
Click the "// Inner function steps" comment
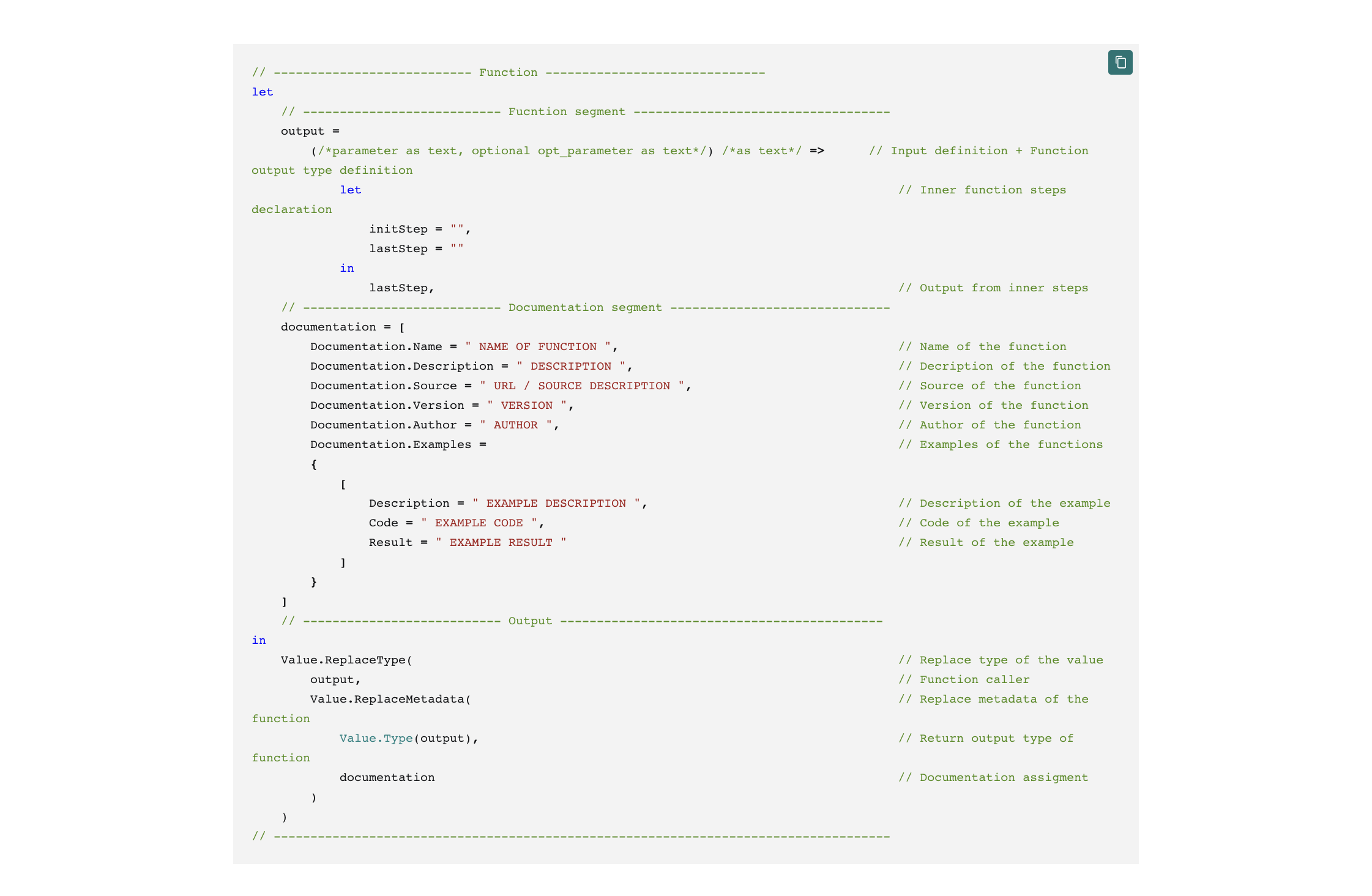[x=982, y=190]
